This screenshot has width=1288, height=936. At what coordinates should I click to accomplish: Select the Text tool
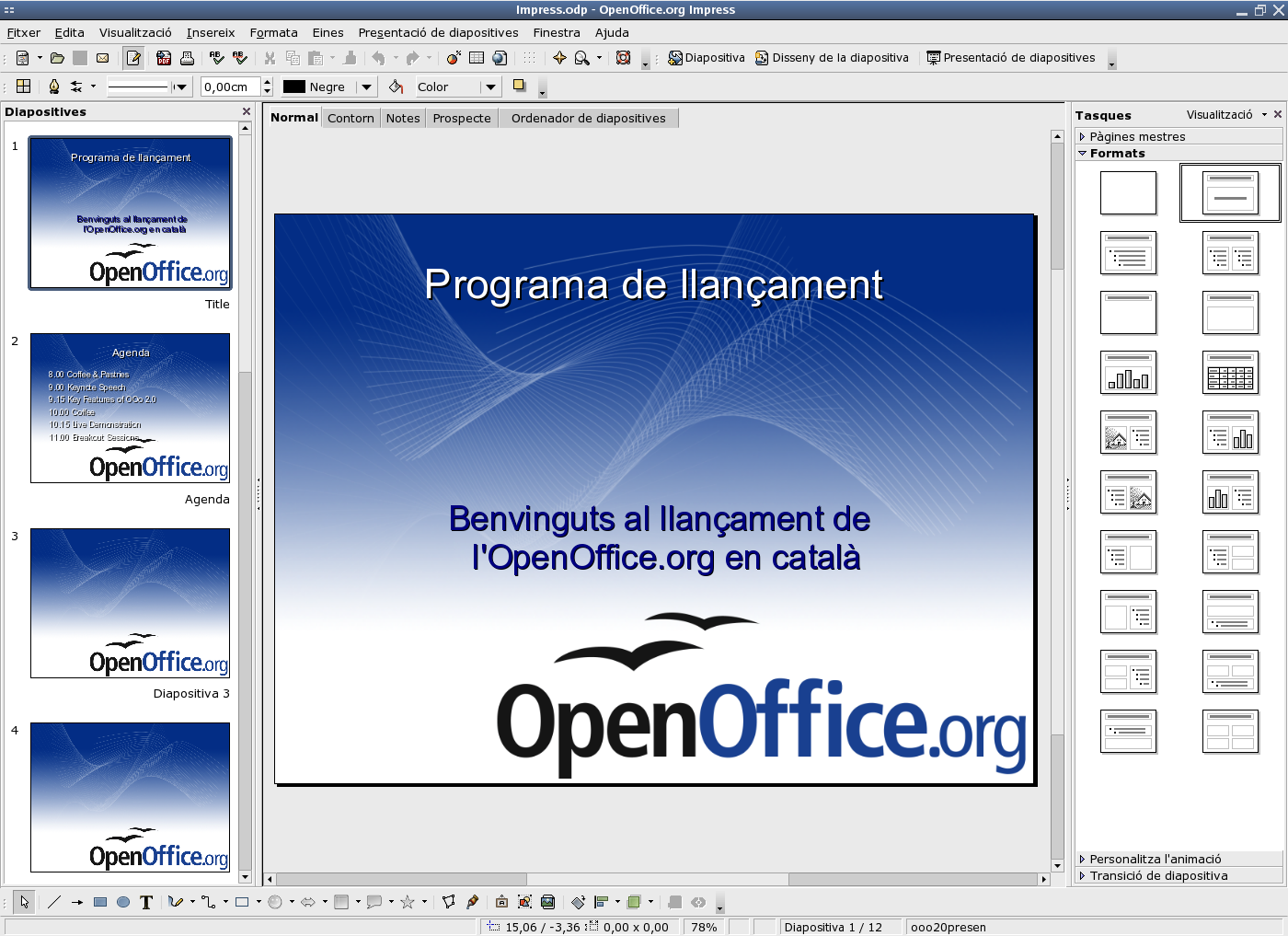click(x=146, y=902)
